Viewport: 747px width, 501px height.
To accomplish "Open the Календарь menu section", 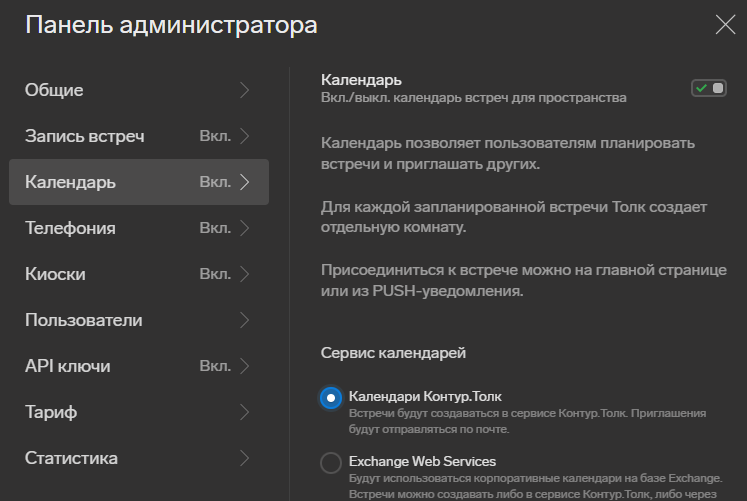I will [x=139, y=182].
